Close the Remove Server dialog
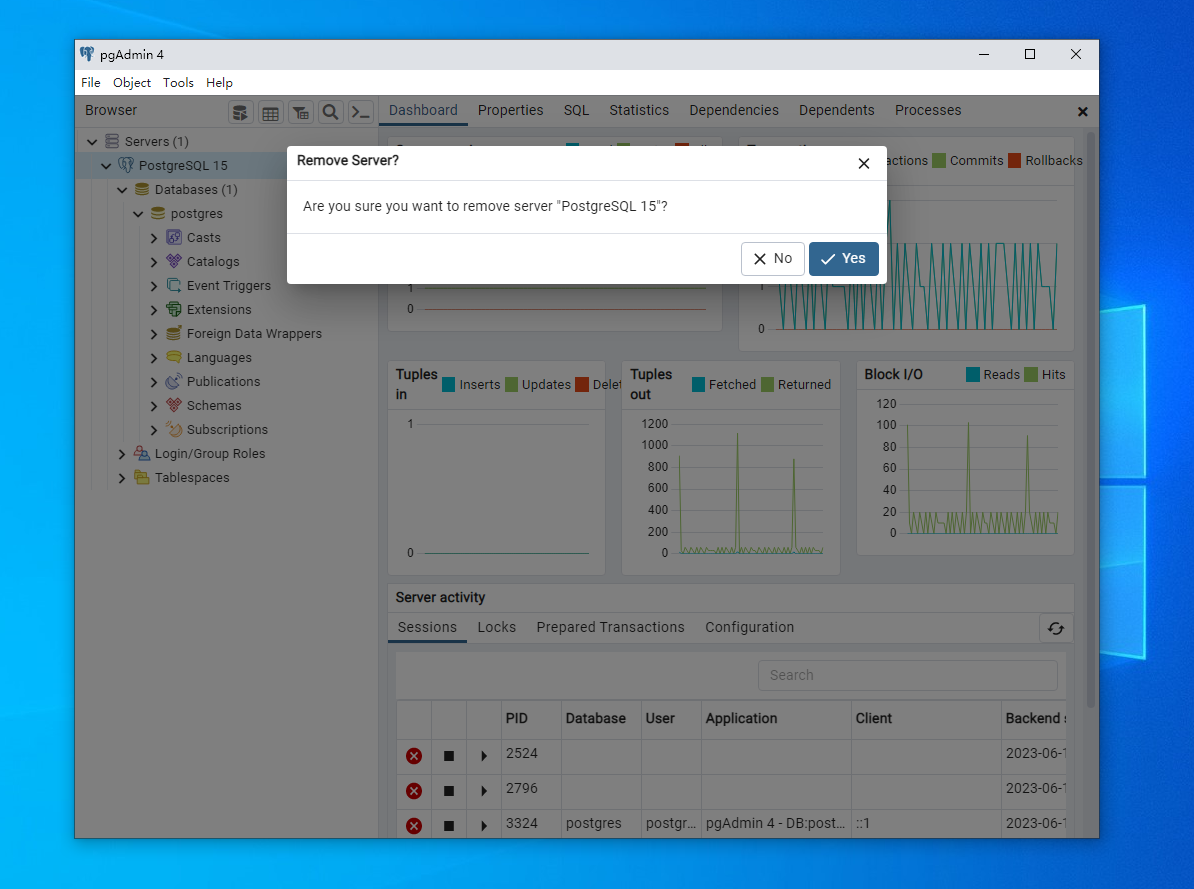The image size is (1194, 889). pos(864,164)
